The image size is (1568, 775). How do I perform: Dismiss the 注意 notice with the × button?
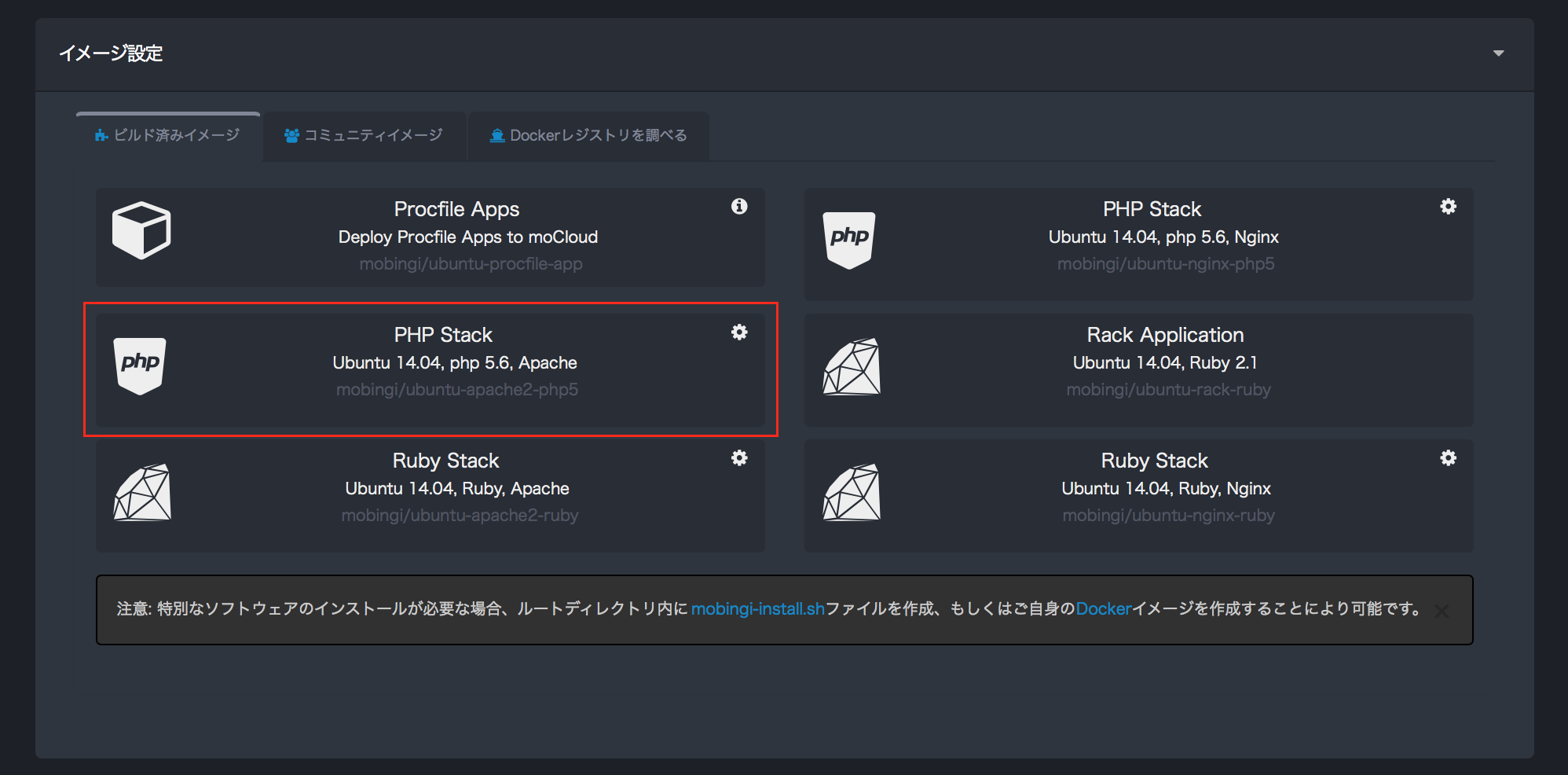point(1442,611)
